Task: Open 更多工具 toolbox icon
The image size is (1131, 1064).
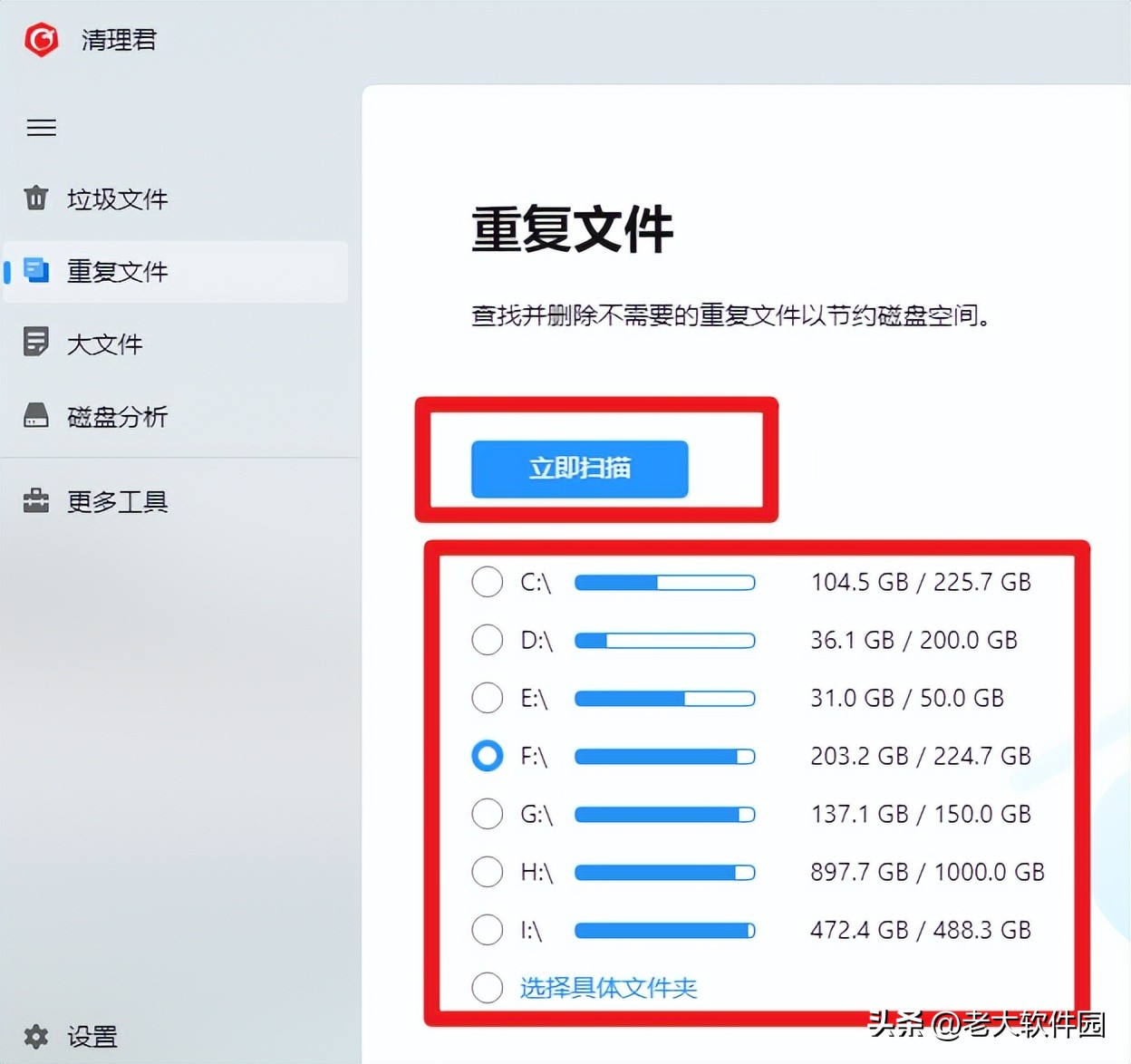Action: coord(35,501)
